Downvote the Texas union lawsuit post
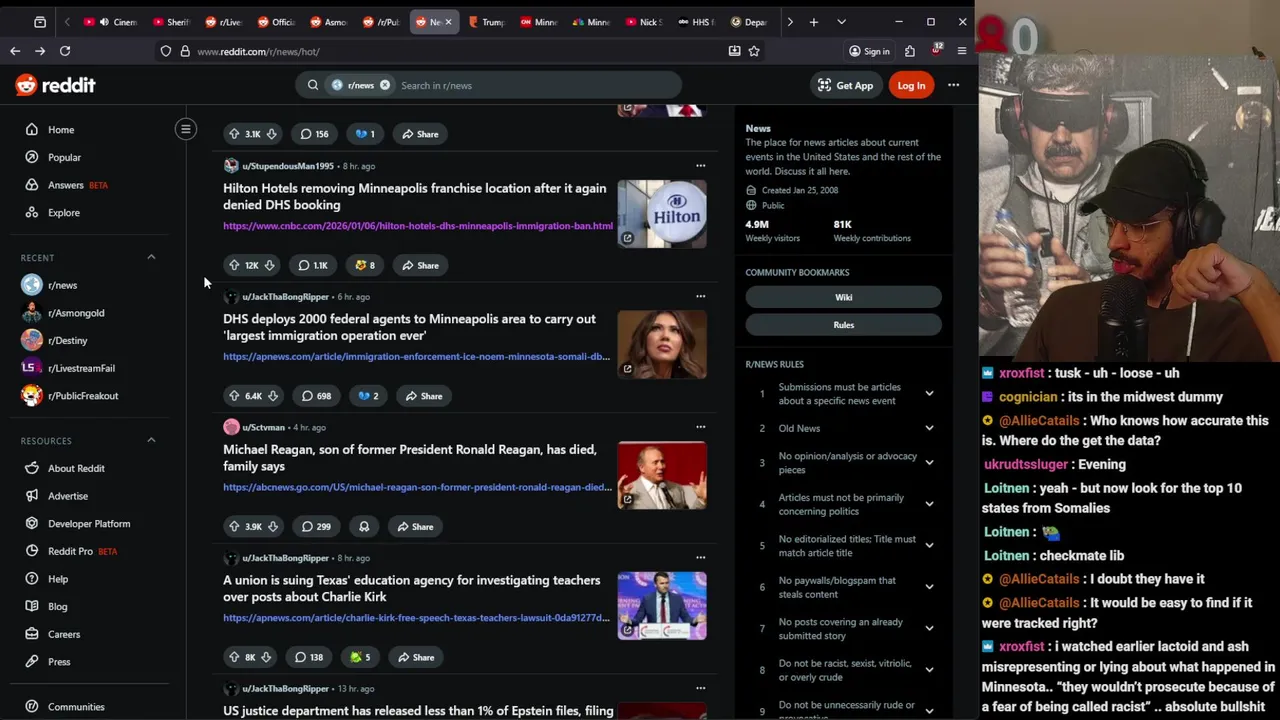Screen dimensions: 1280x720 coord(266,657)
